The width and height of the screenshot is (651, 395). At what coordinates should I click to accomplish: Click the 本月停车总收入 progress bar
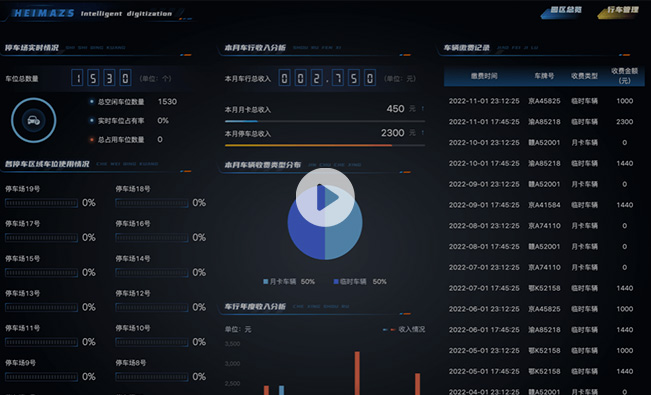click(x=325, y=145)
